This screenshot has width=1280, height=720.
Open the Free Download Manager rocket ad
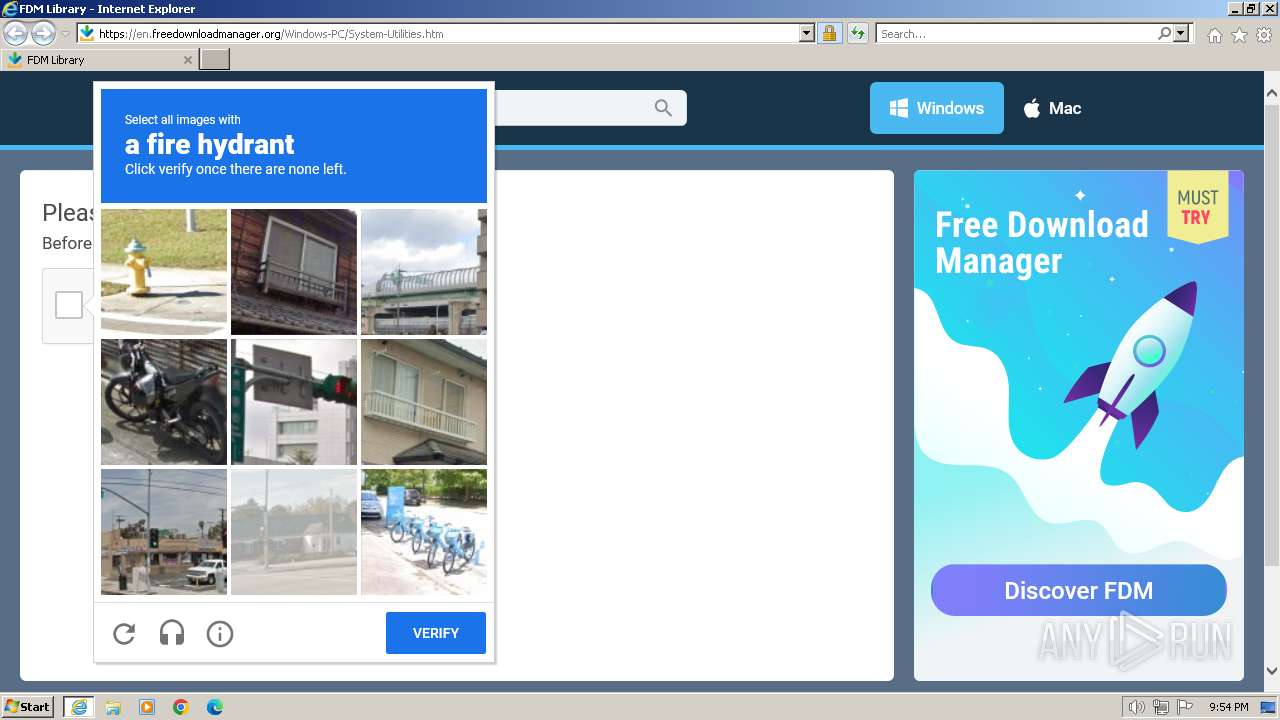click(1079, 425)
